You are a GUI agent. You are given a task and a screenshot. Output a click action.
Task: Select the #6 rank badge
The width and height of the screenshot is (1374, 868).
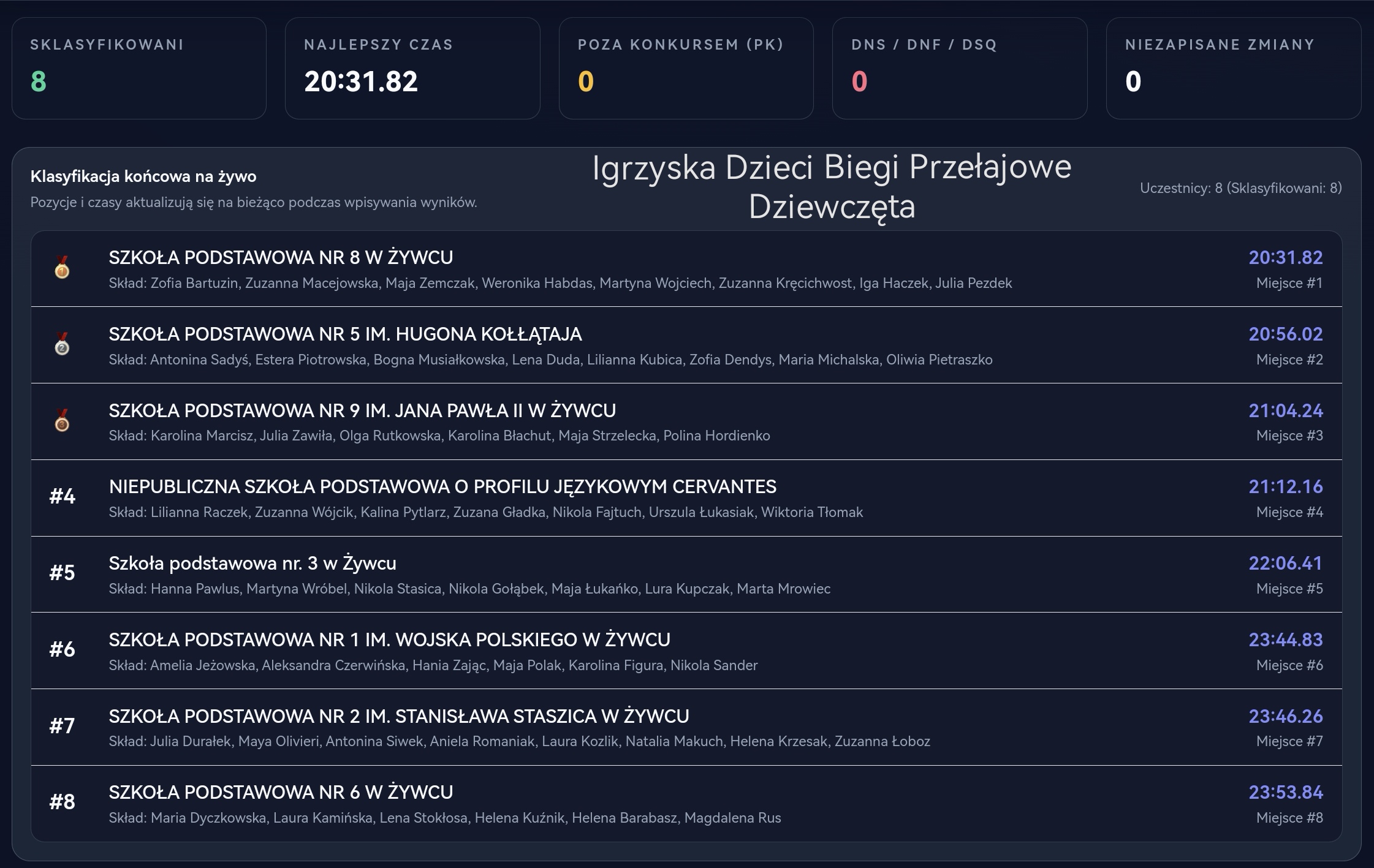tap(62, 650)
